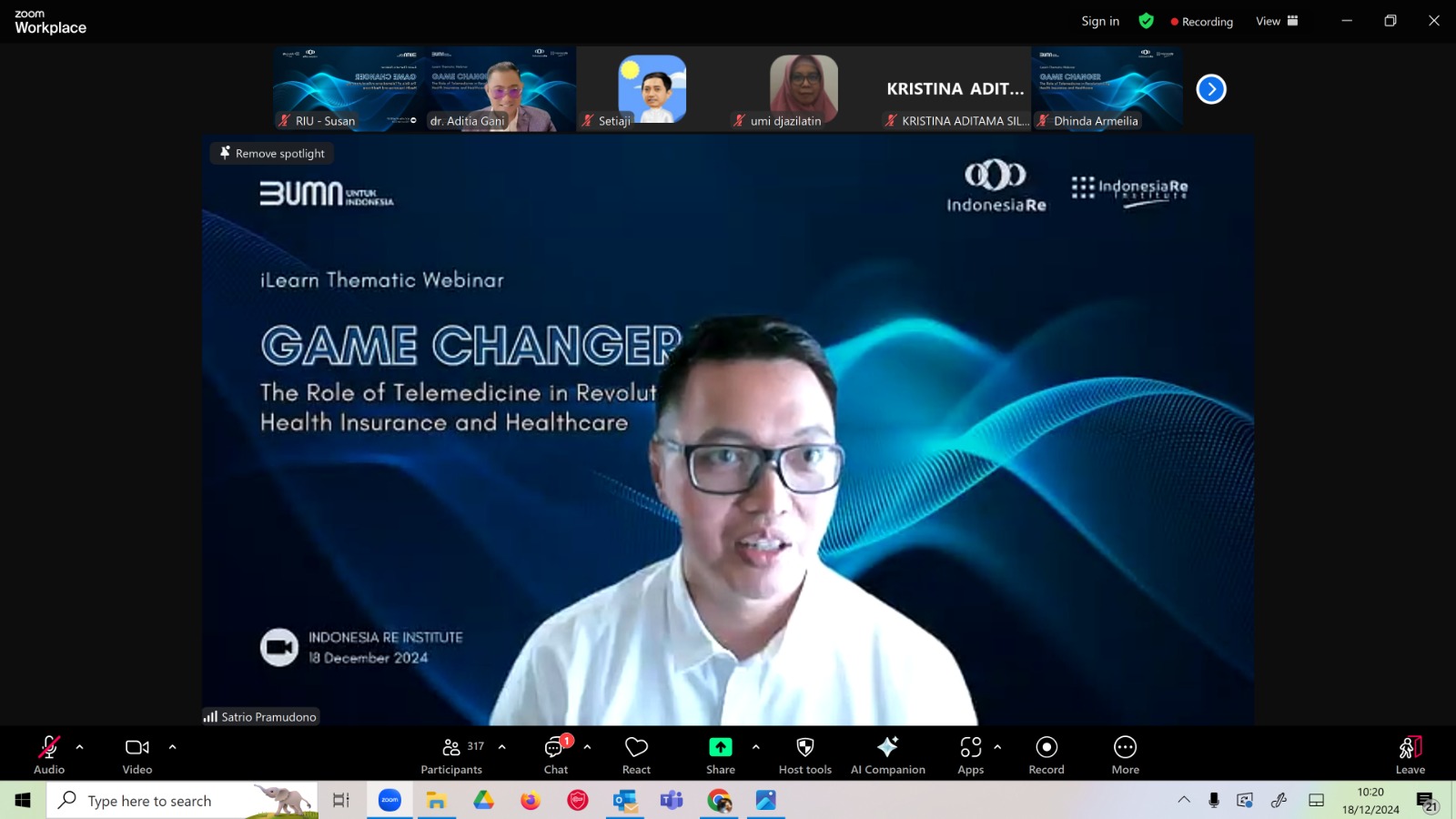1456x819 pixels.
Task: Unmute the Audio microphone
Action: coord(49,755)
